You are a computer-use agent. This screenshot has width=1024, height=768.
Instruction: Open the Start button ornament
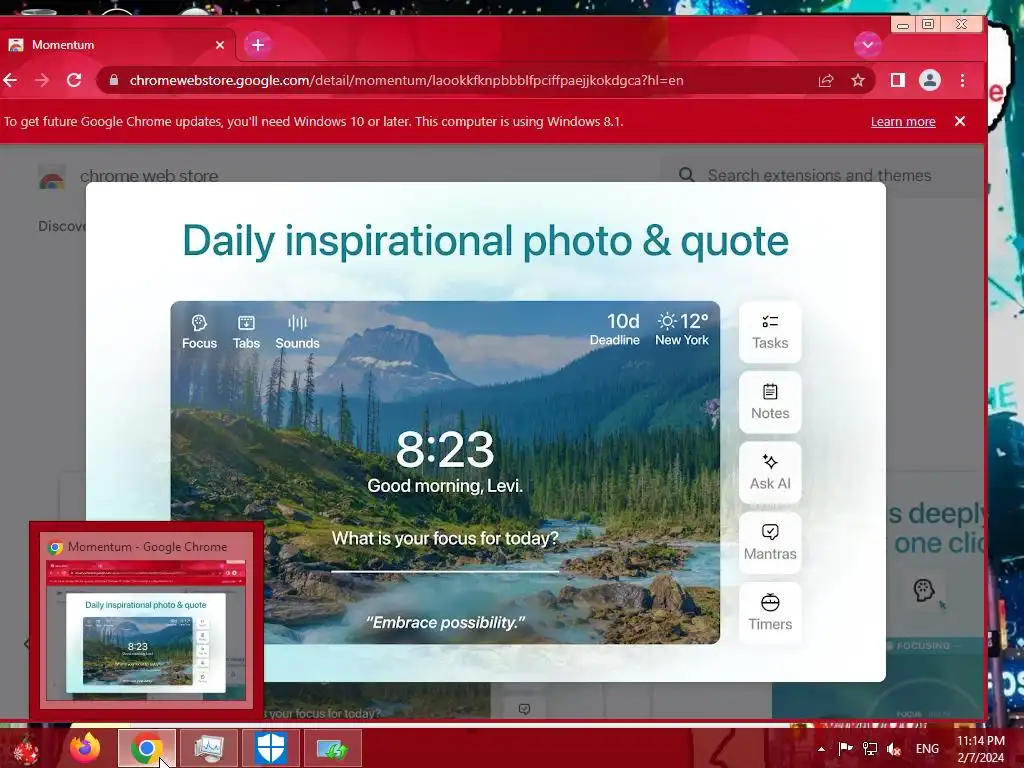pos(25,749)
